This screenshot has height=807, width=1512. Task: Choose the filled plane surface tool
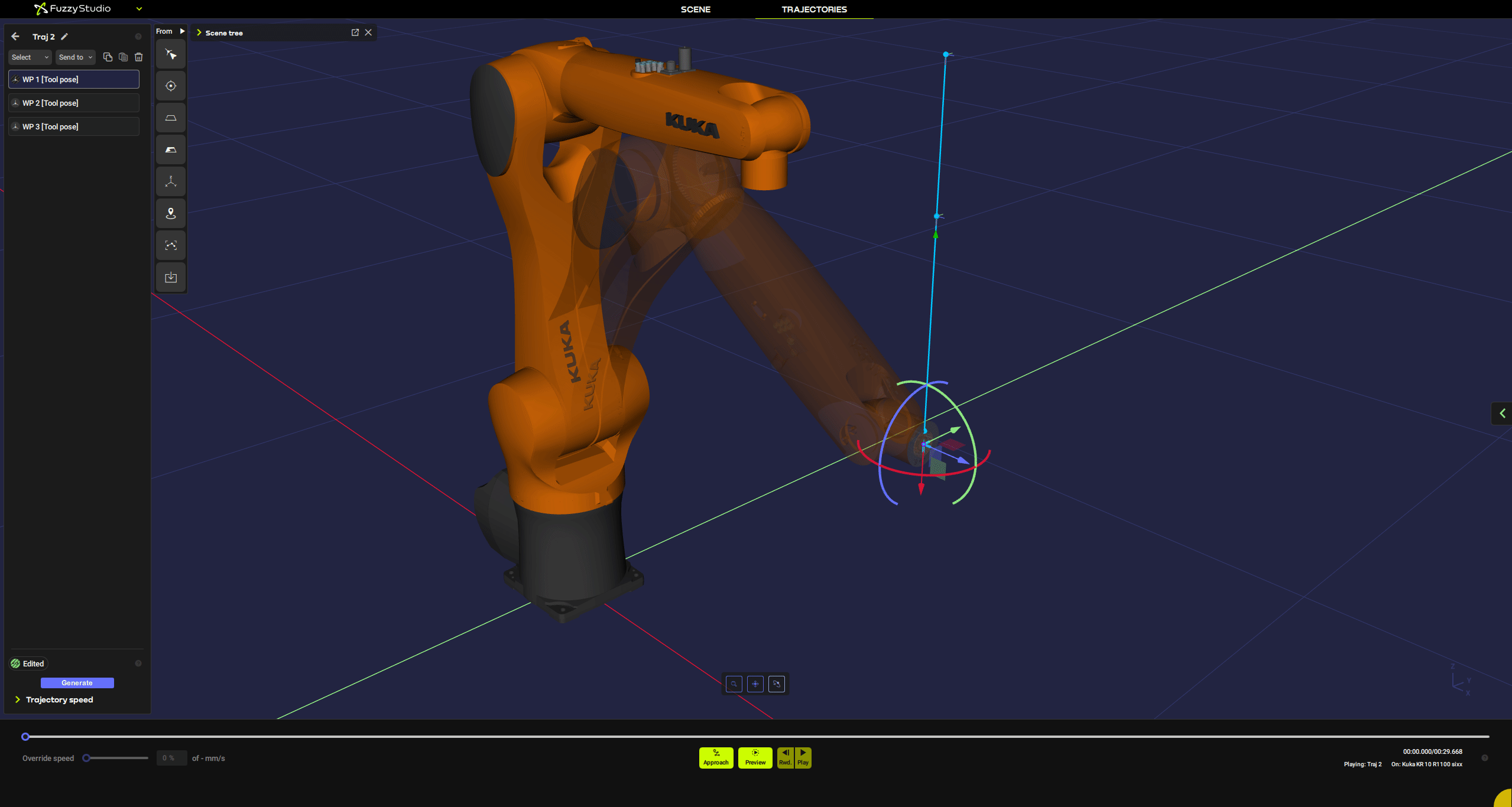[x=171, y=150]
